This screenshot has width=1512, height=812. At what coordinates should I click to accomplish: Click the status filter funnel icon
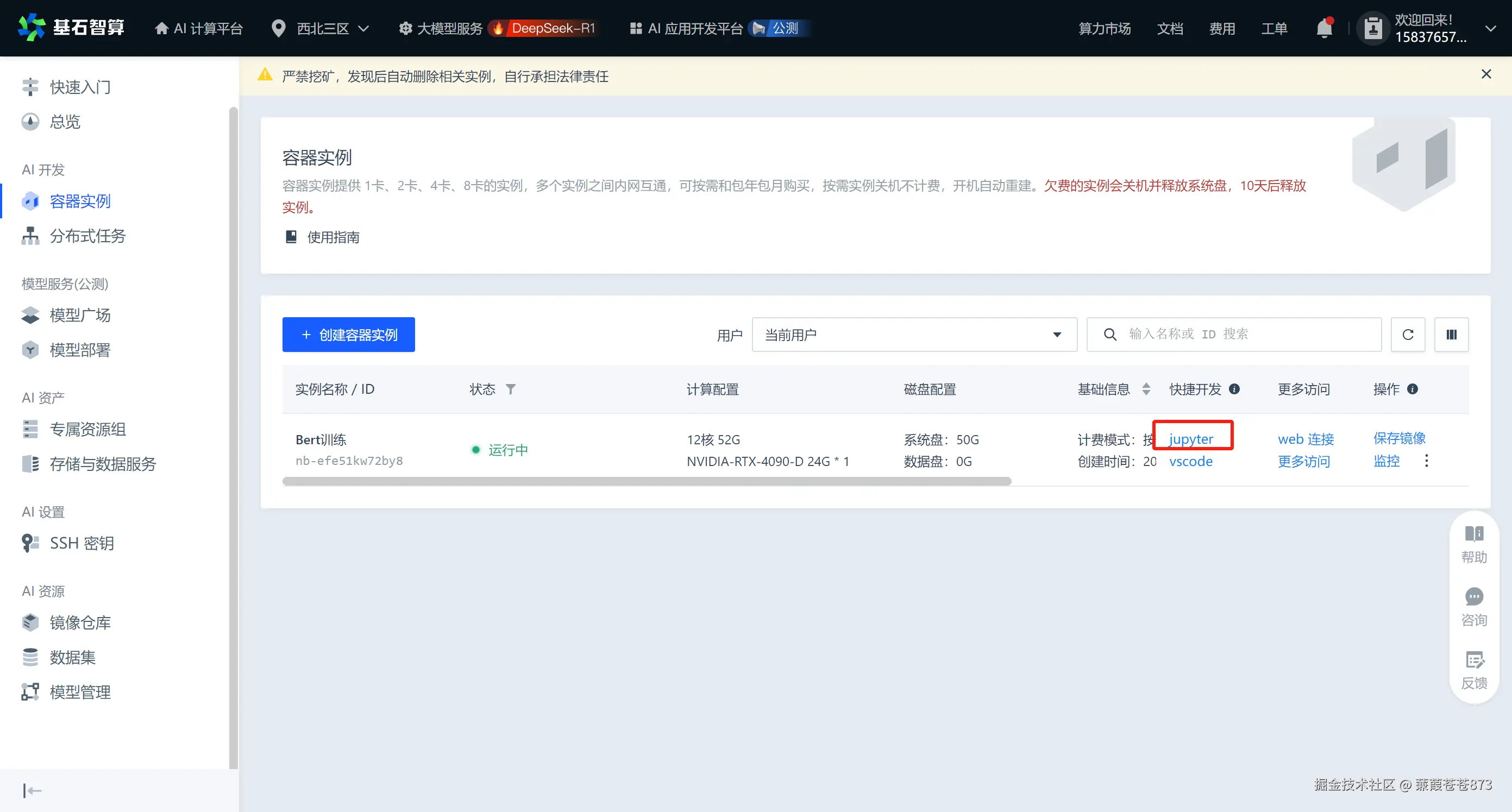511,389
